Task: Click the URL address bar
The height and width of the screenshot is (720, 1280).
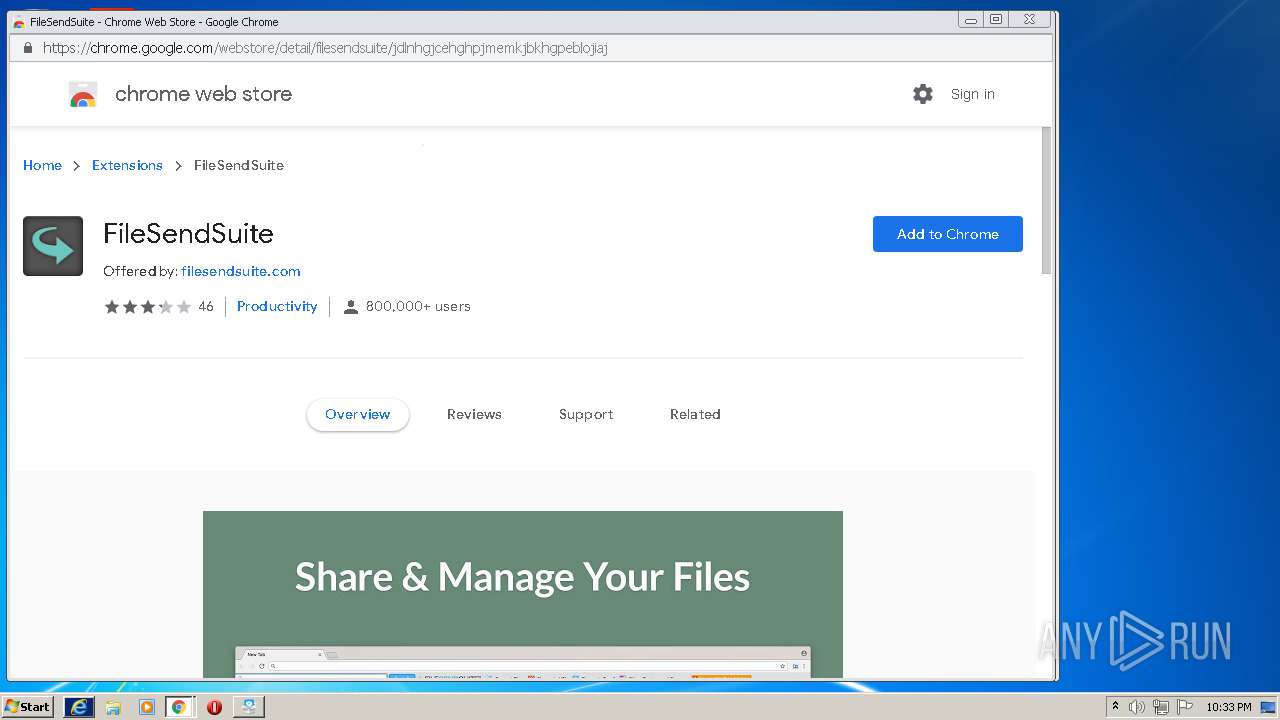Action: click(x=530, y=48)
